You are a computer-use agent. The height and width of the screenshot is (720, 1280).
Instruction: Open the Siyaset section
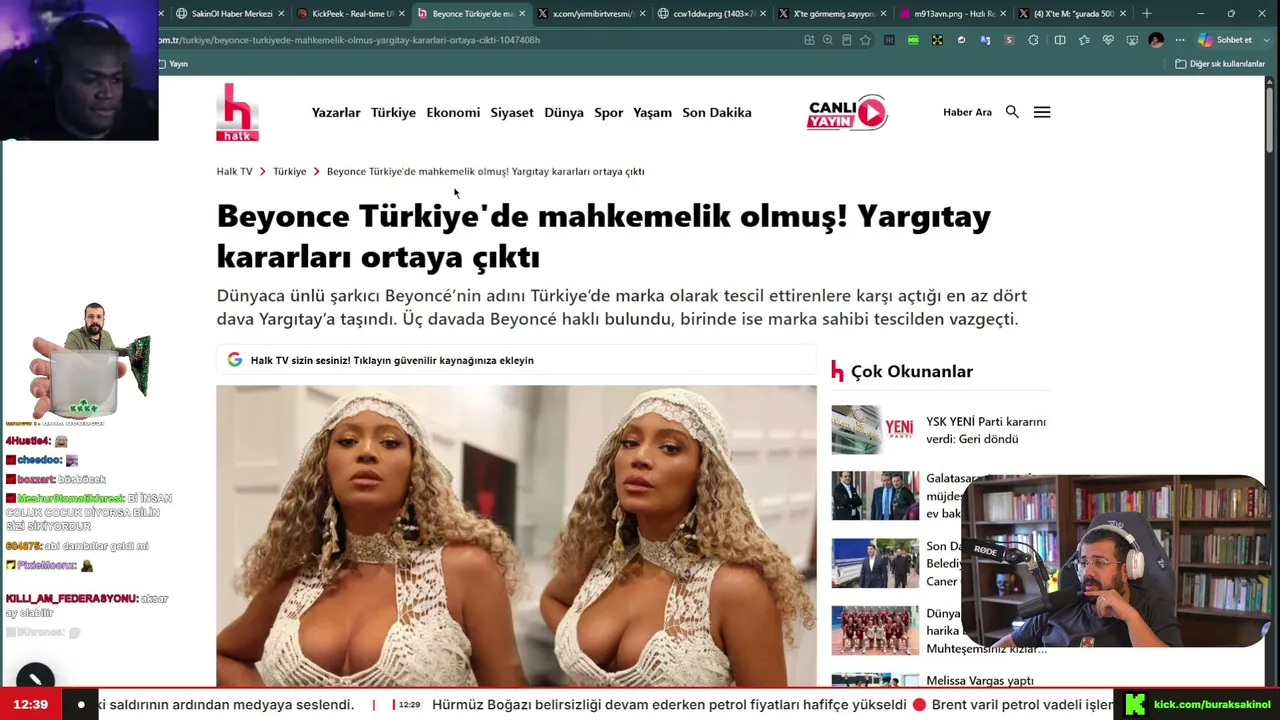pyautogui.click(x=512, y=112)
